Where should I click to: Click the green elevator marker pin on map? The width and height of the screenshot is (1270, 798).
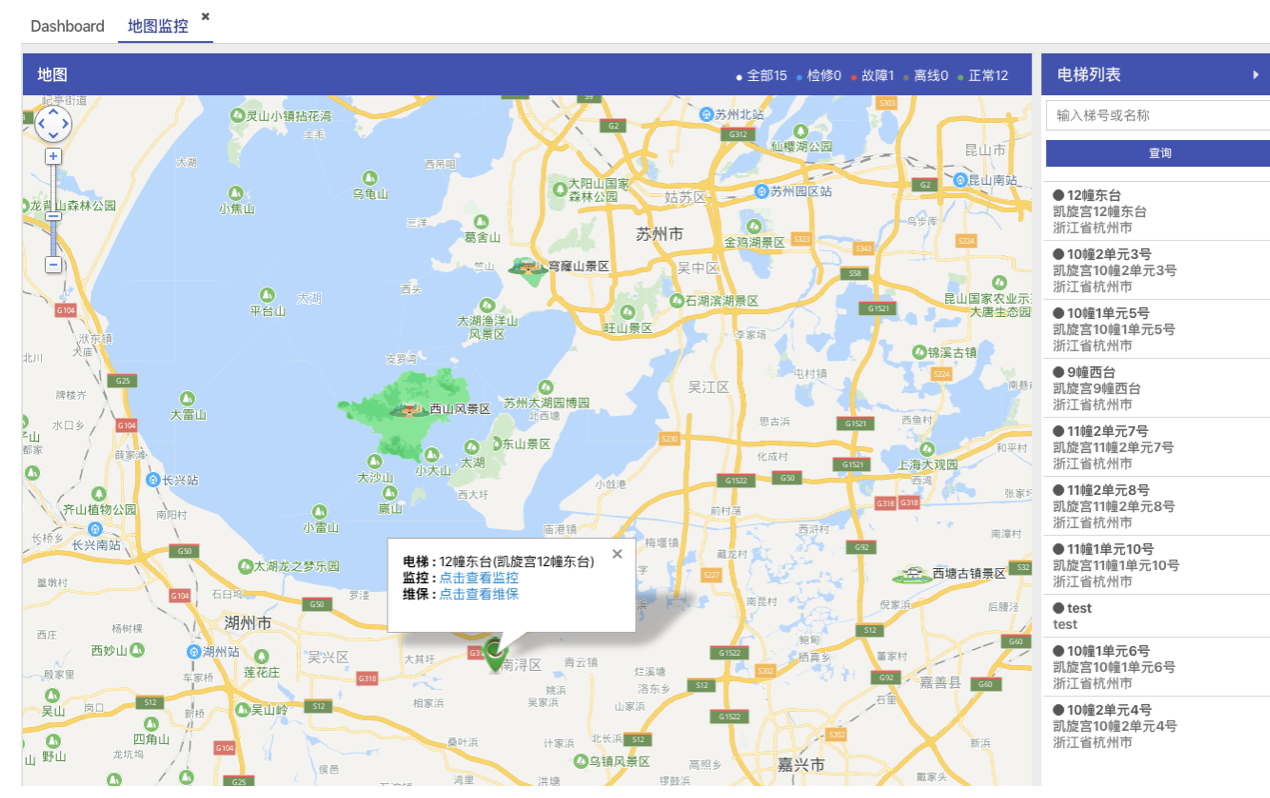pos(495,655)
